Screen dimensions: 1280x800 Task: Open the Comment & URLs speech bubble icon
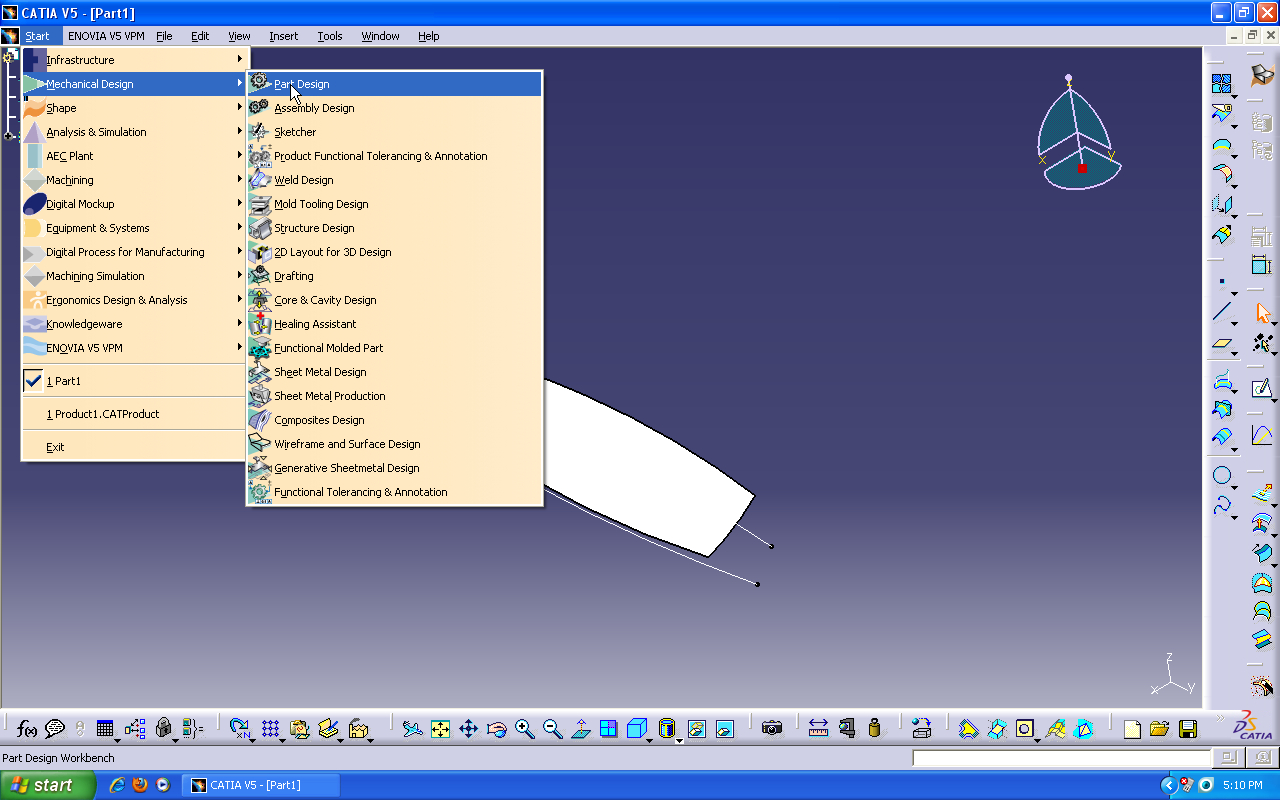tap(55, 729)
